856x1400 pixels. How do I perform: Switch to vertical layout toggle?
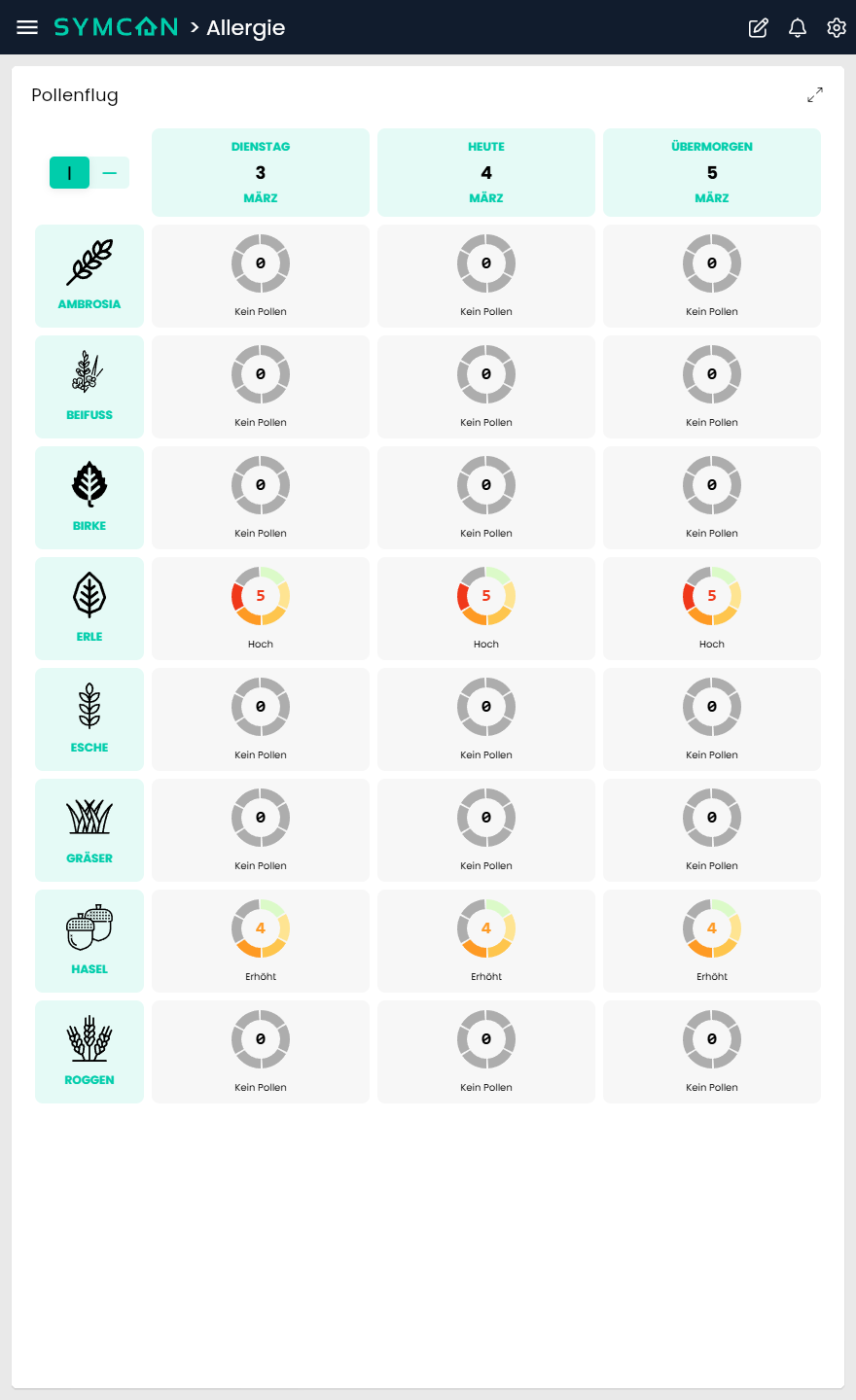70,173
